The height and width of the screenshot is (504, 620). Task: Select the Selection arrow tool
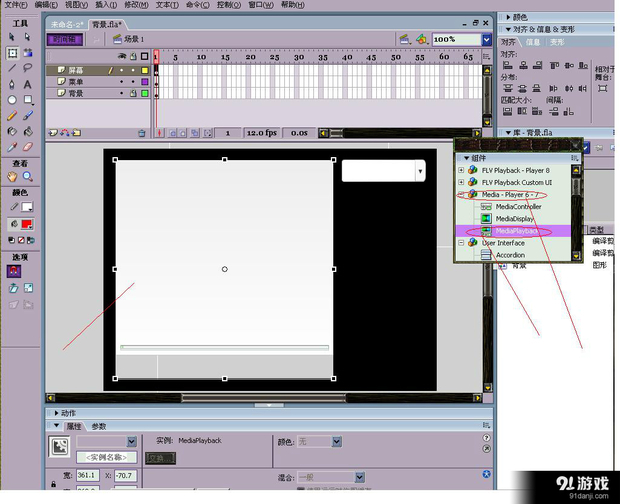(x=12, y=37)
